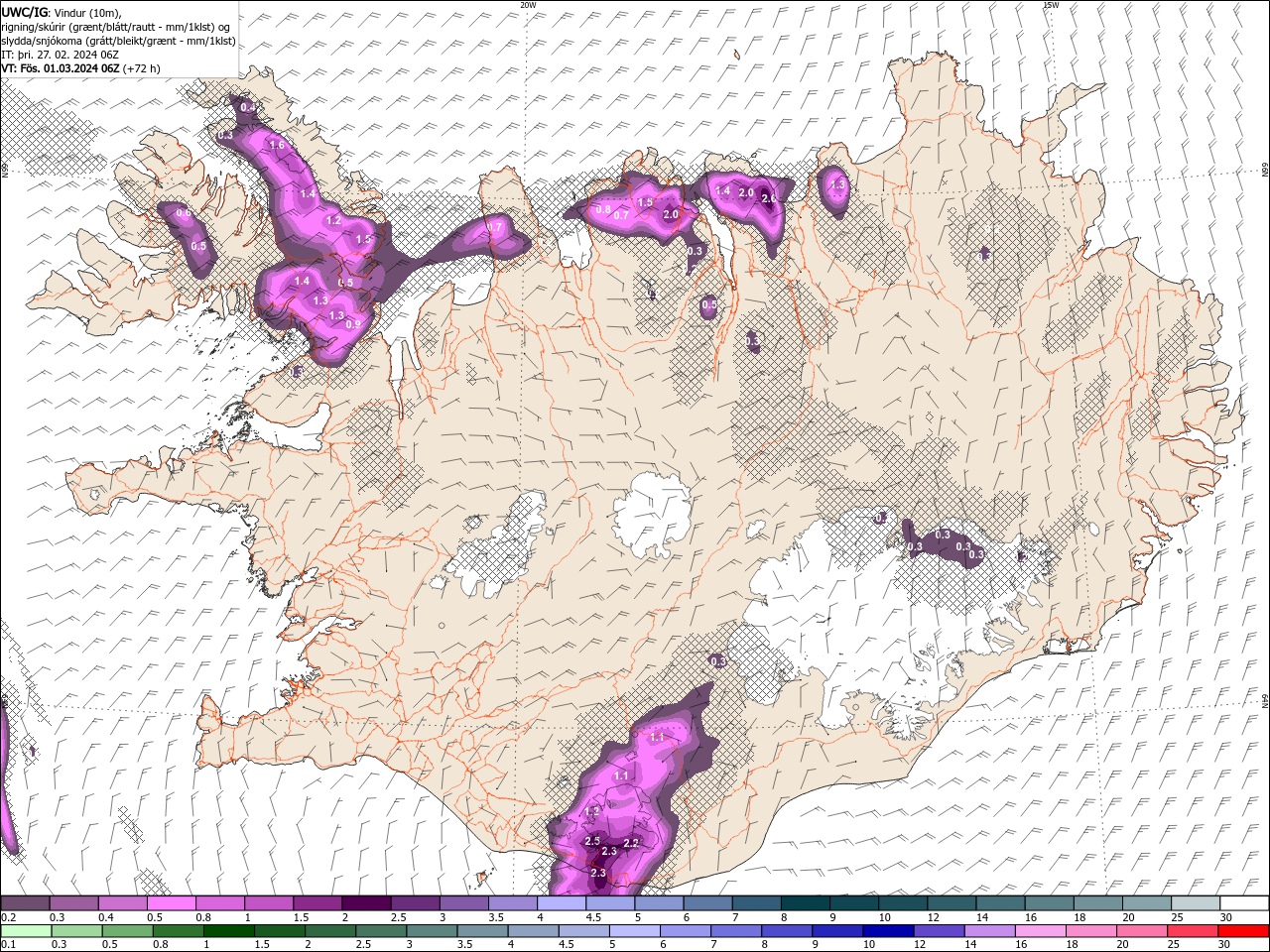The image size is (1270, 952).
Task: Click the snow scale swatch between 3.5 and 4
Action: [512, 903]
